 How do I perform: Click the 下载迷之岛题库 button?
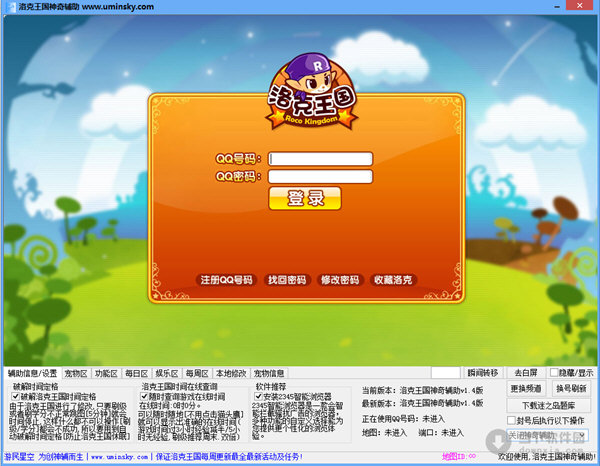click(548, 405)
